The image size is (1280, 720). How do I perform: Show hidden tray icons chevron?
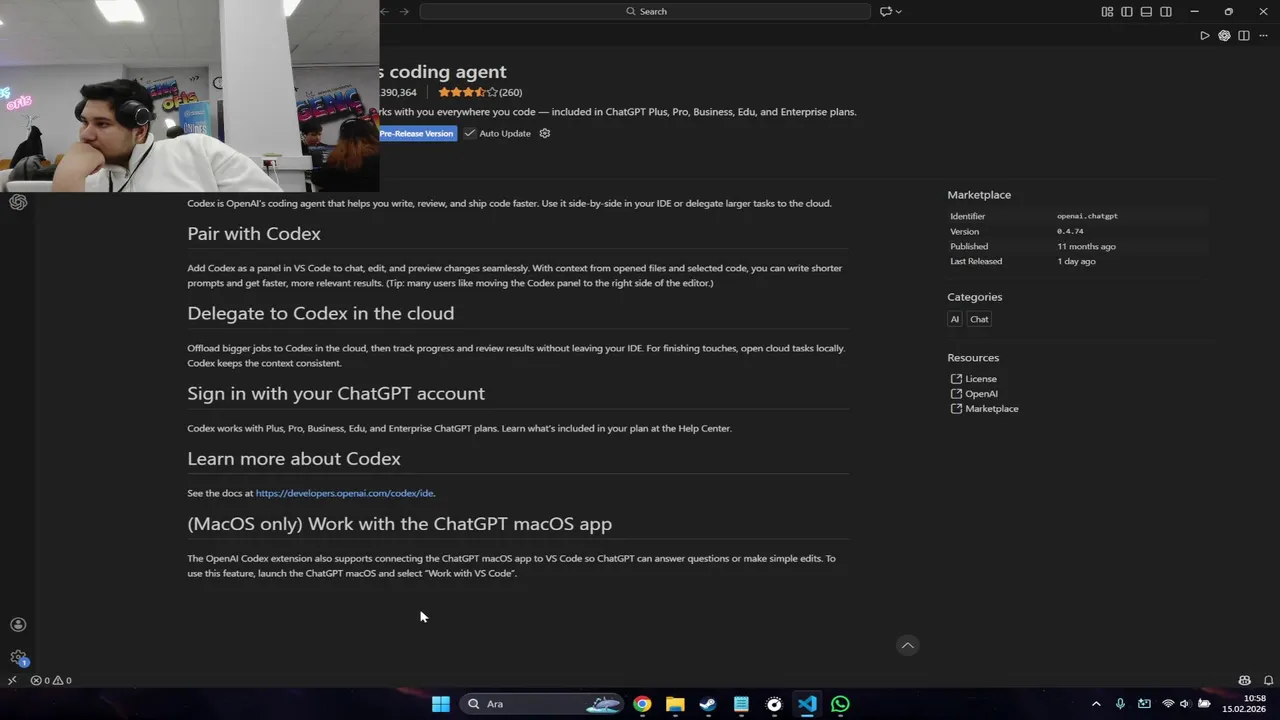coord(1096,704)
